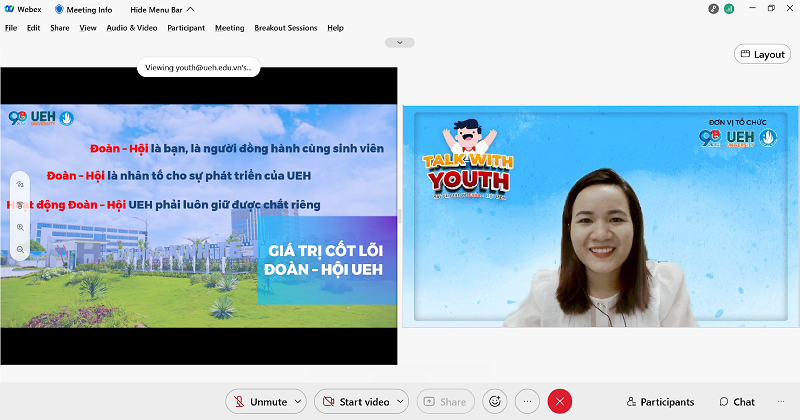Click the Layout grid icon

tap(745, 54)
